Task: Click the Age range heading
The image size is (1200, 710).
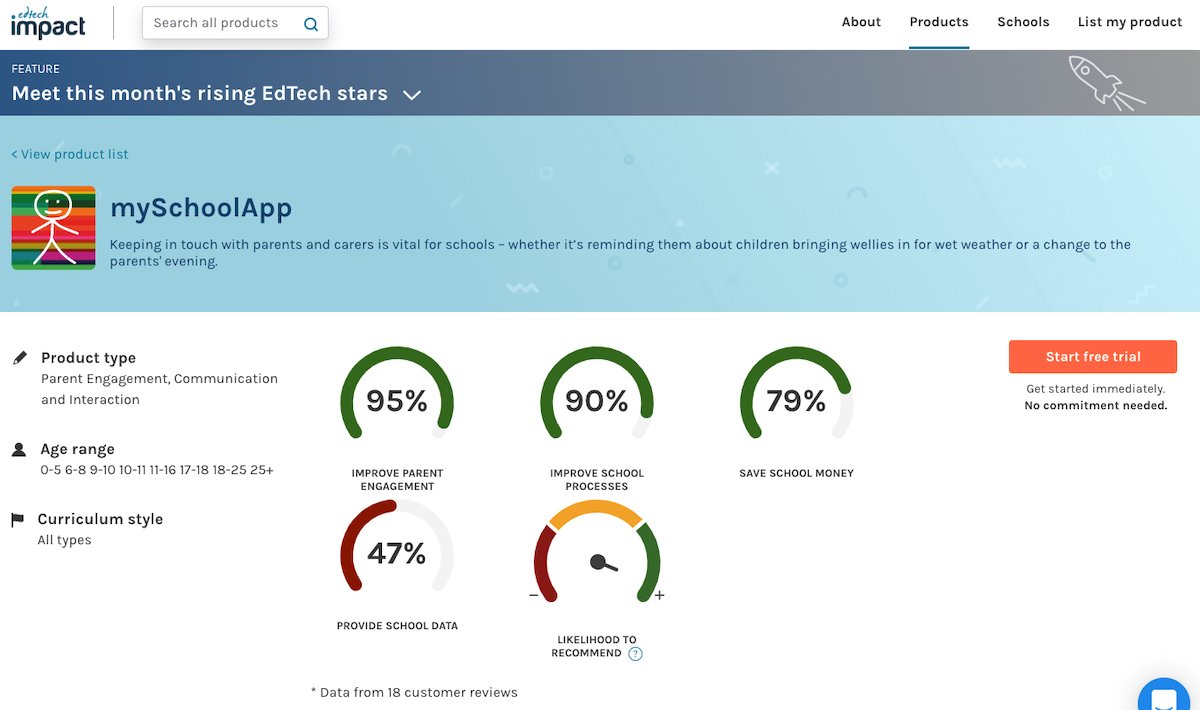Action: (77, 450)
